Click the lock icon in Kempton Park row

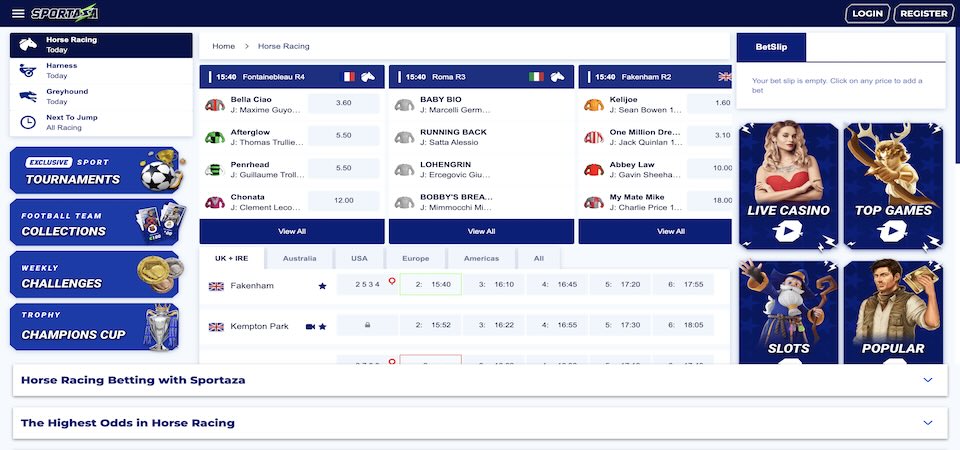click(367, 325)
